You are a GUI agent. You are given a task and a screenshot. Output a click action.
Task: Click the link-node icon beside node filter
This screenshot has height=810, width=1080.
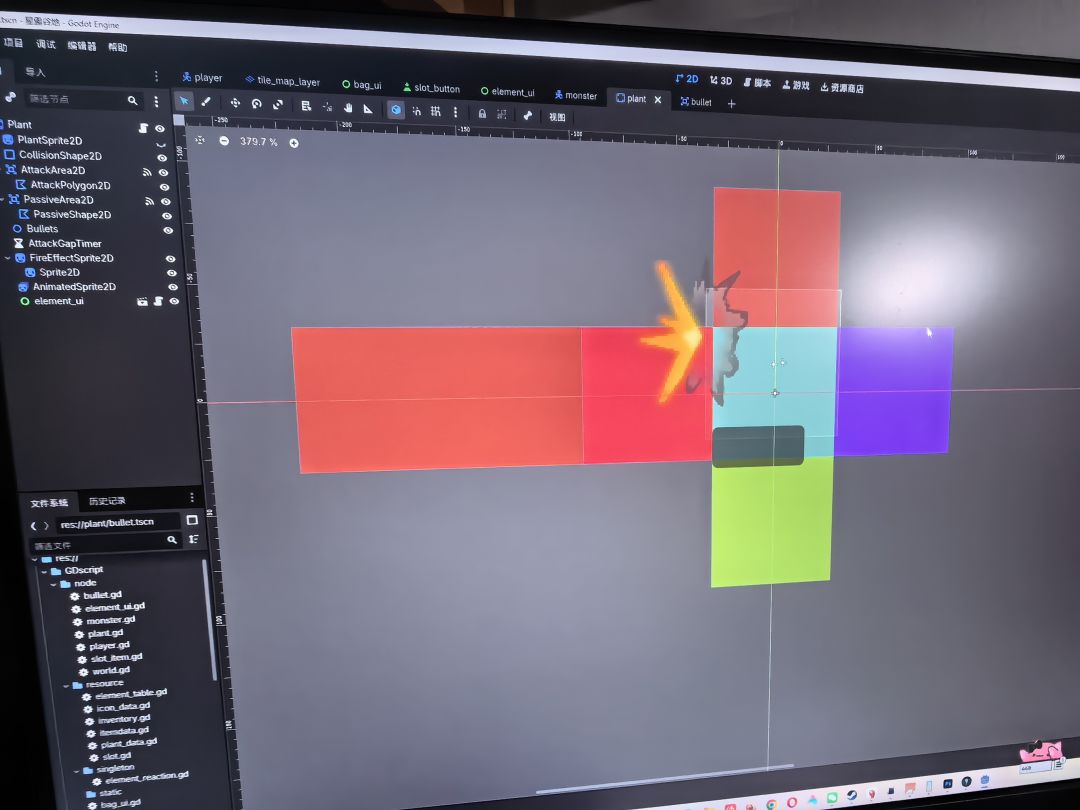click(10, 97)
